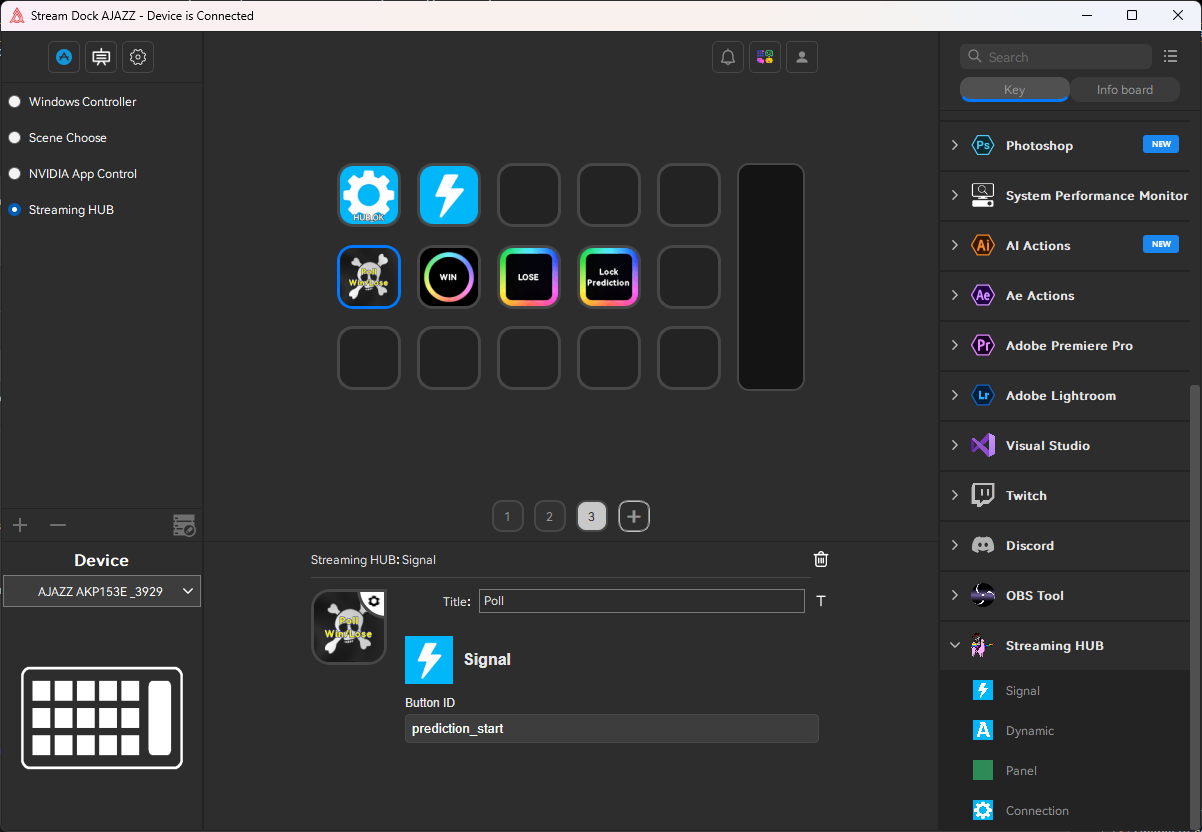Go to key page 3
The width and height of the screenshot is (1202, 832).
pos(592,517)
